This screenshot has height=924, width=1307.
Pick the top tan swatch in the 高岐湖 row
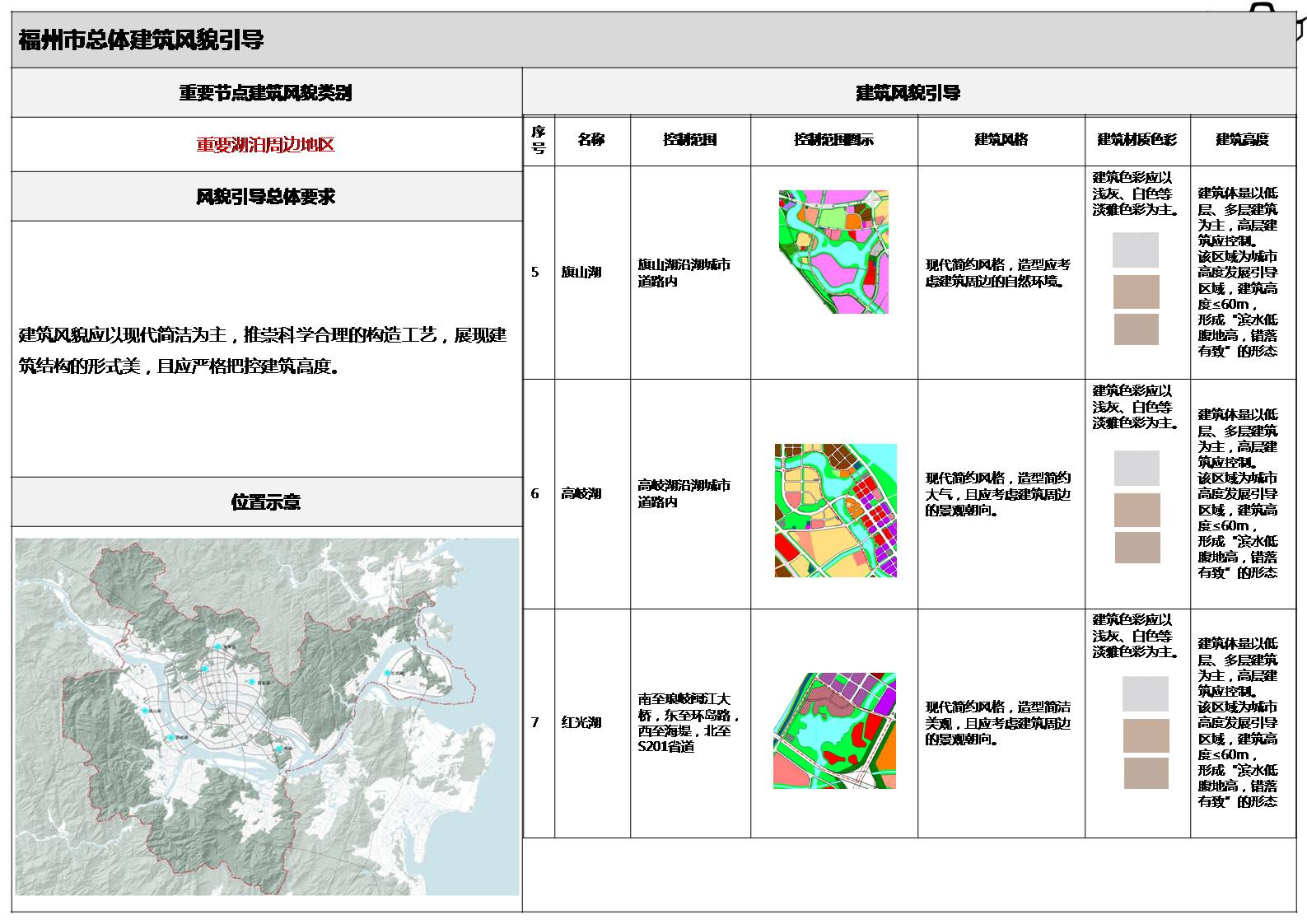coord(1137,510)
